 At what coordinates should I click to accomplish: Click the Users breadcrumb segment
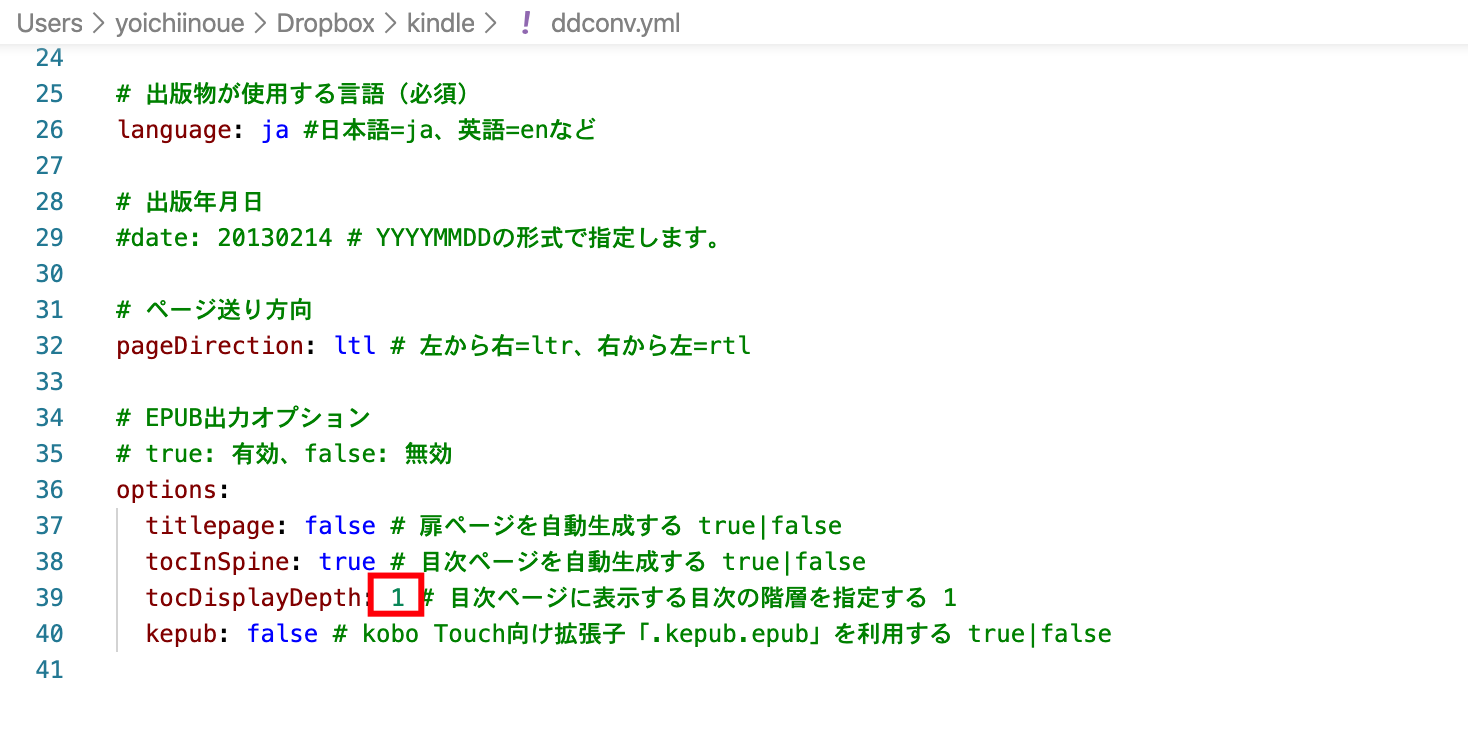point(50,23)
